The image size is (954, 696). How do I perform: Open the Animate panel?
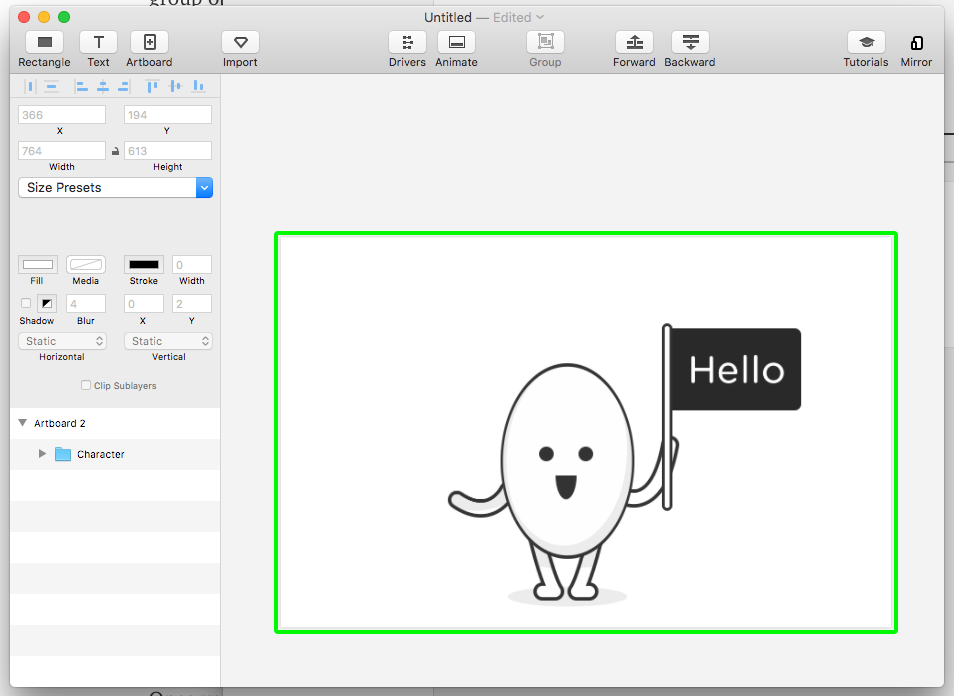(x=456, y=42)
